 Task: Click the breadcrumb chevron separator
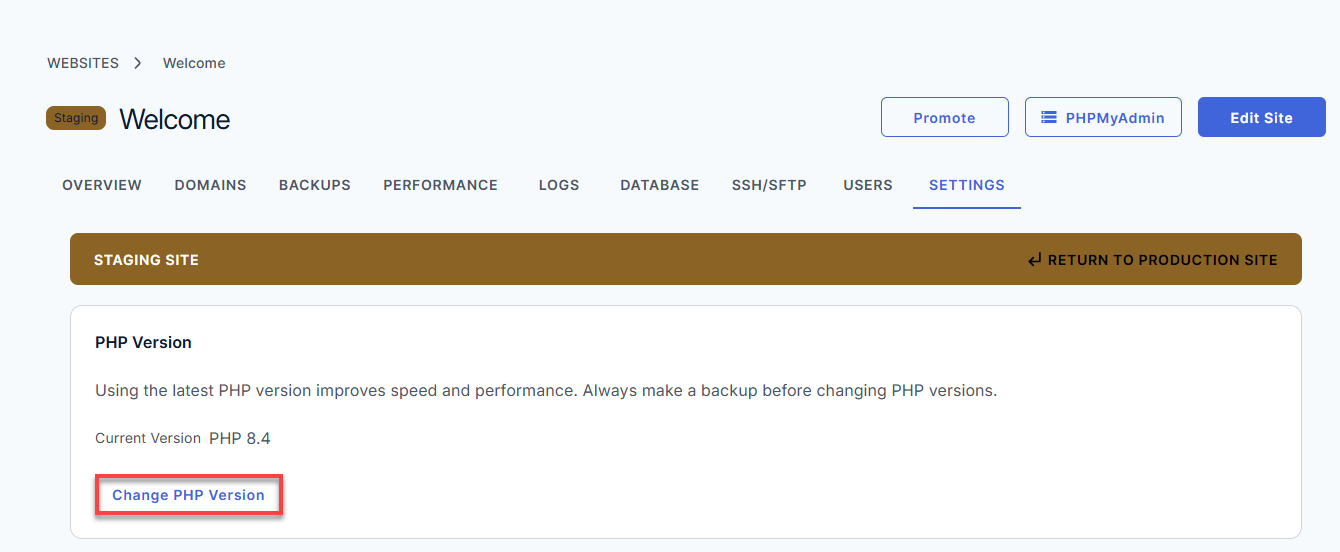coord(138,63)
